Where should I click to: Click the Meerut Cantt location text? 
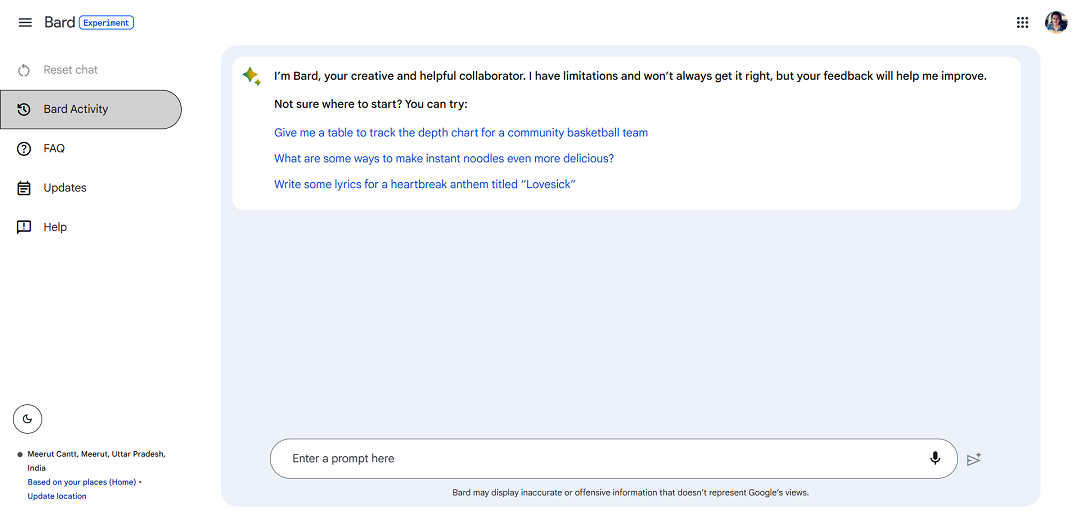(96, 461)
